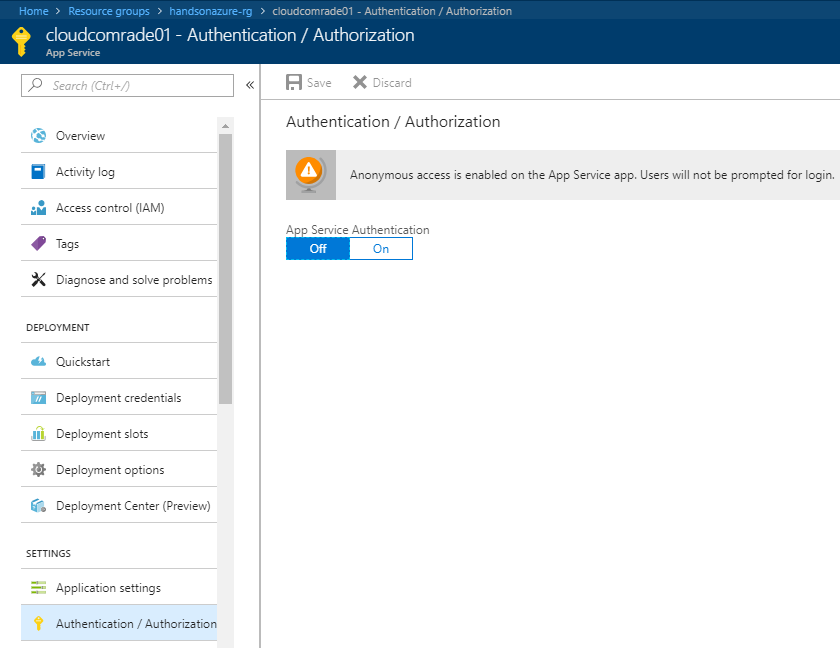
Task: Click the current page breadcrumb cloudcomrade01
Action: click(x=392, y=11)
